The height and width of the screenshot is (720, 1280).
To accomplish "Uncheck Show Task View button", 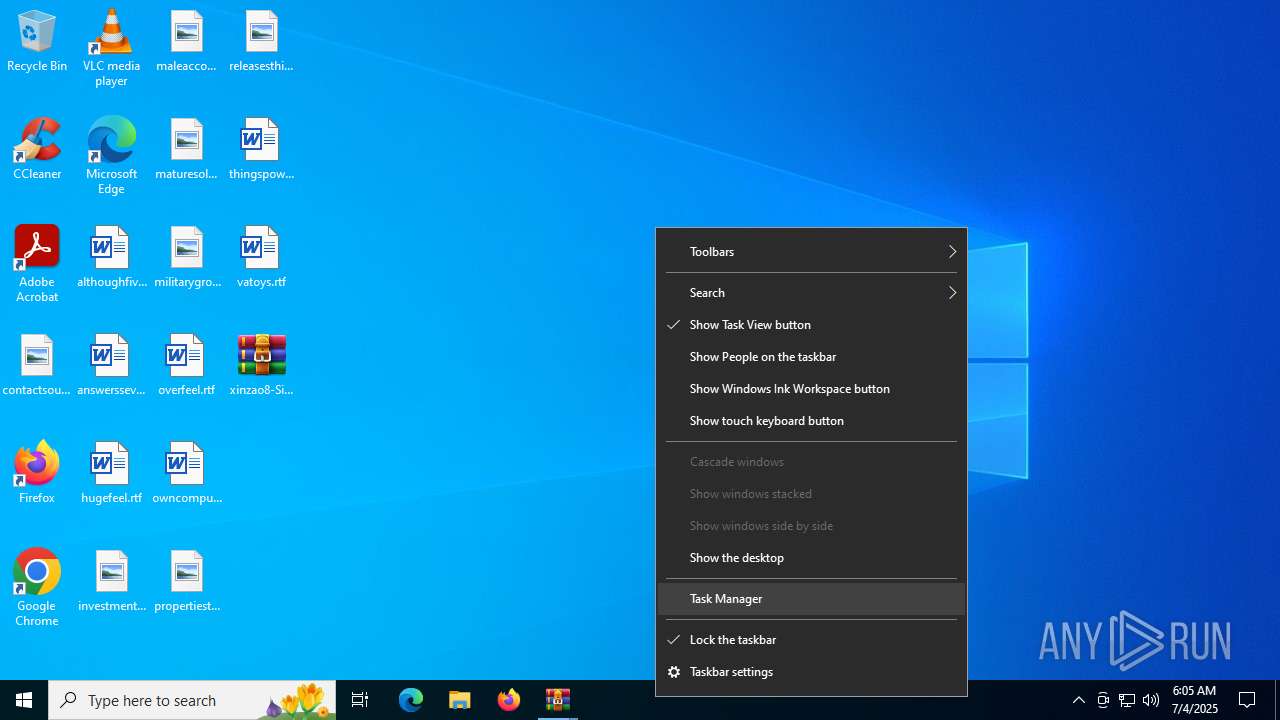I will coord(811,325).
